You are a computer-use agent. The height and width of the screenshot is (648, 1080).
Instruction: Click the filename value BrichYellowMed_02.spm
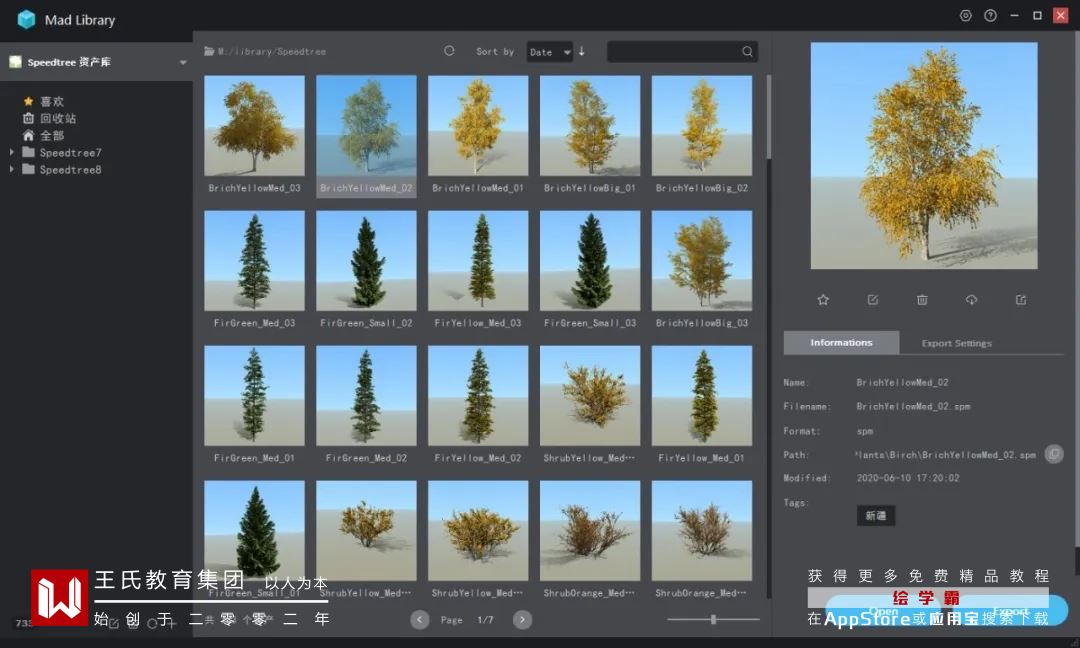(913, 406)
